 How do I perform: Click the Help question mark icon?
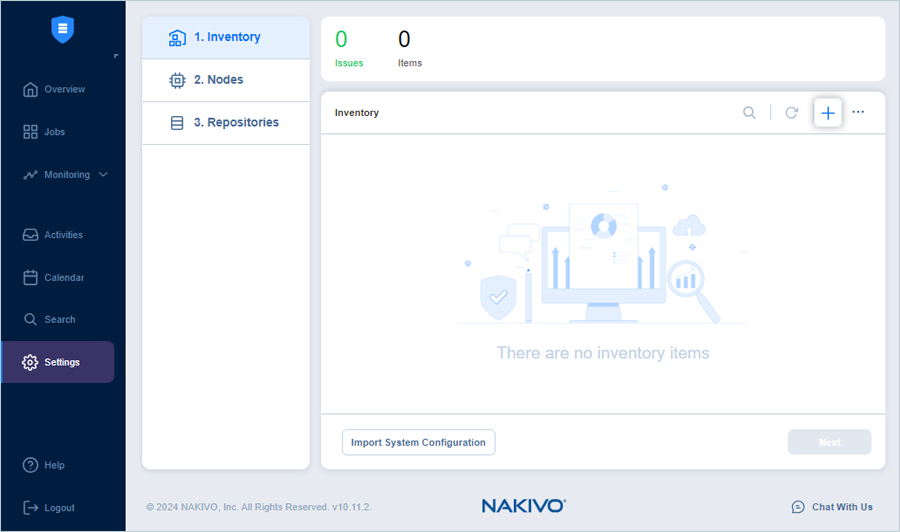(30, 465)
